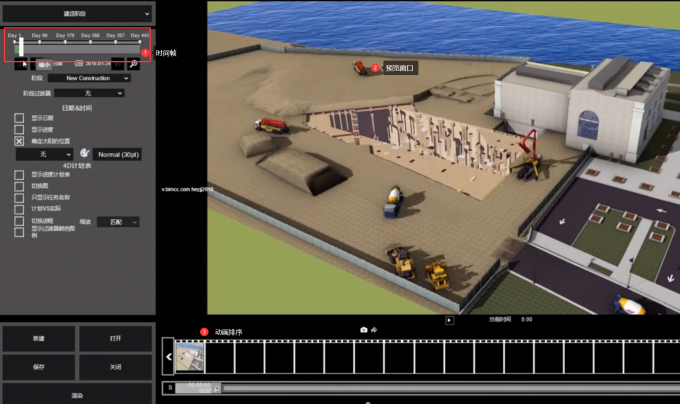Expand the 匹配 scale dropdown
Screen dimensions: 680x404
tap(118, 222)
